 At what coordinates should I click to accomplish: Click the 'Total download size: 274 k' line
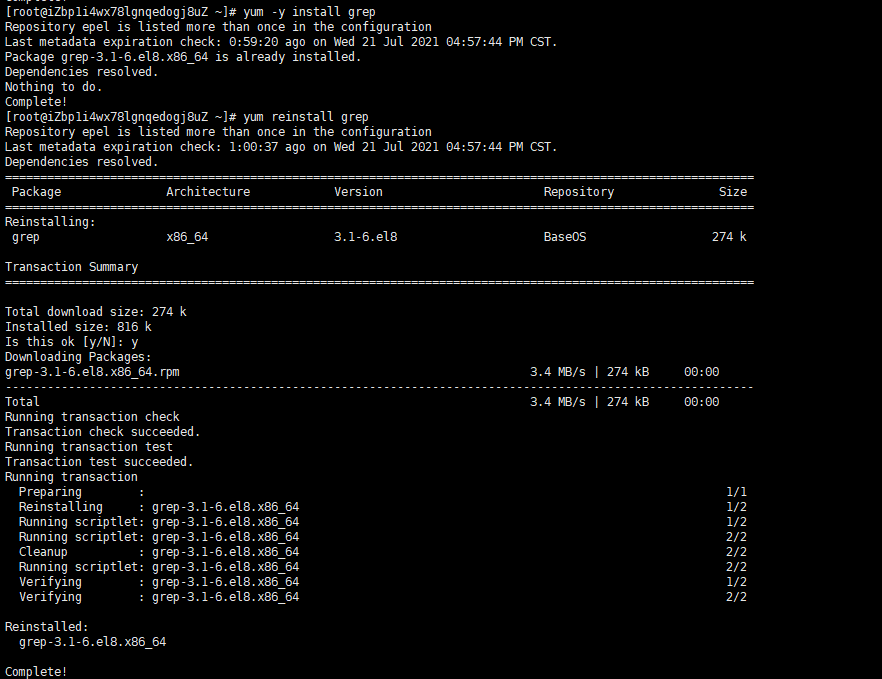click(x=95, y=312)
